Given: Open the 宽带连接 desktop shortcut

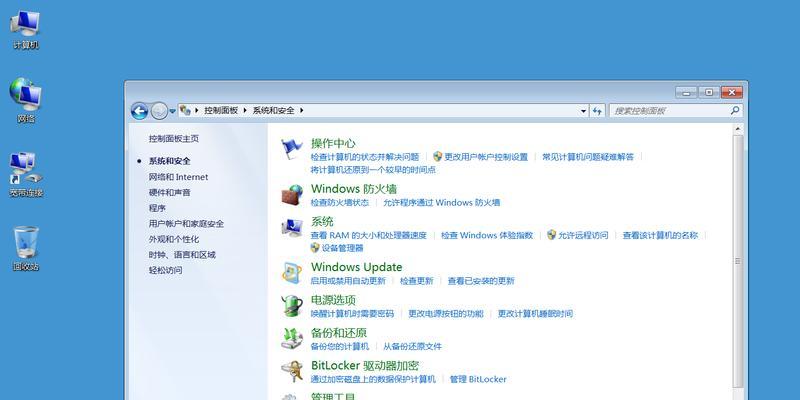Looking at the screenshot, I should 26,174.
